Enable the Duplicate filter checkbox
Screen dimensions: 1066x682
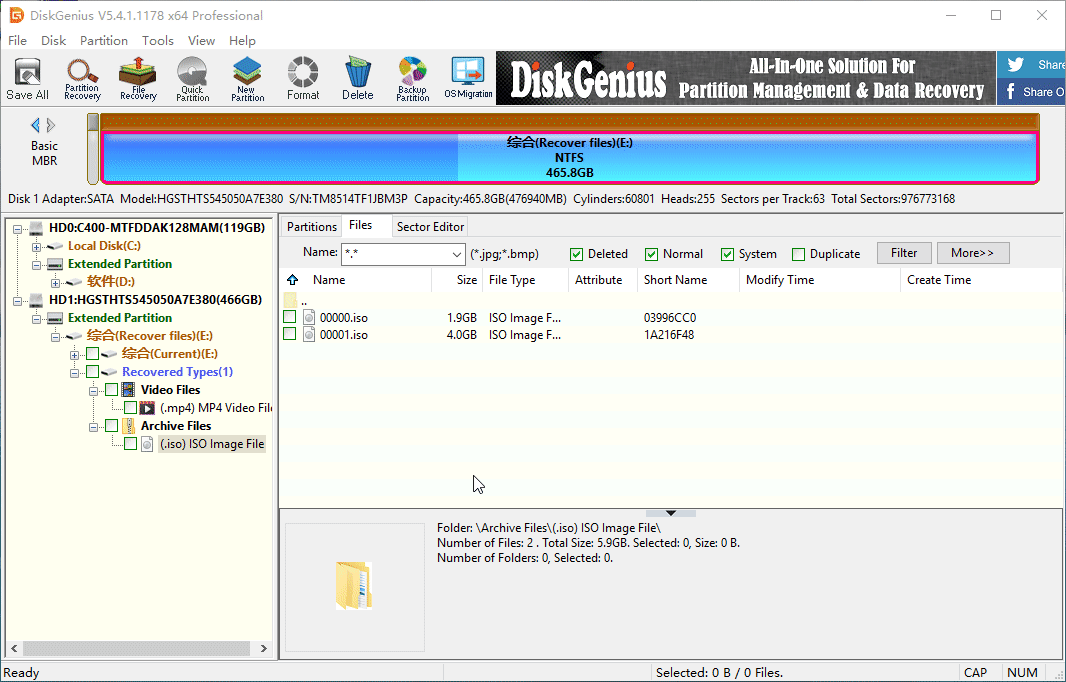pos(798,254)
